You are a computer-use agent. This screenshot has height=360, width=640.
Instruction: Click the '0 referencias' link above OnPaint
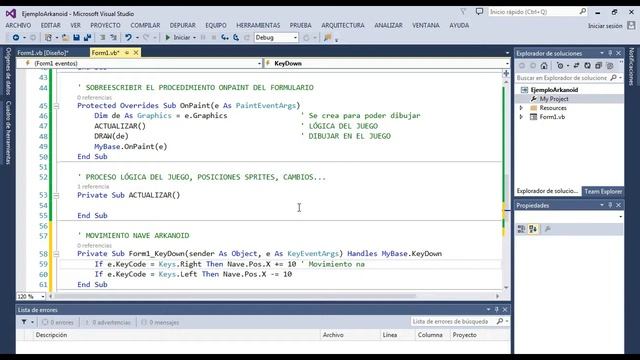[94, 98]
